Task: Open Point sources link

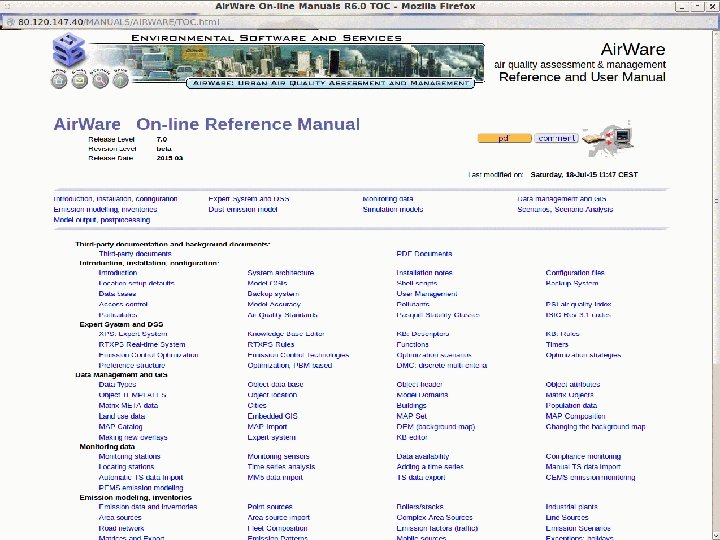Action: coord(270,506)
